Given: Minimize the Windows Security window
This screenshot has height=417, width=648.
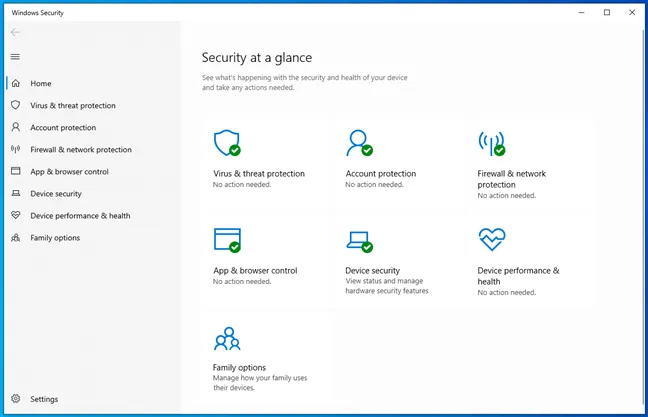Looking at the screenshot, I should coord(581,12).
